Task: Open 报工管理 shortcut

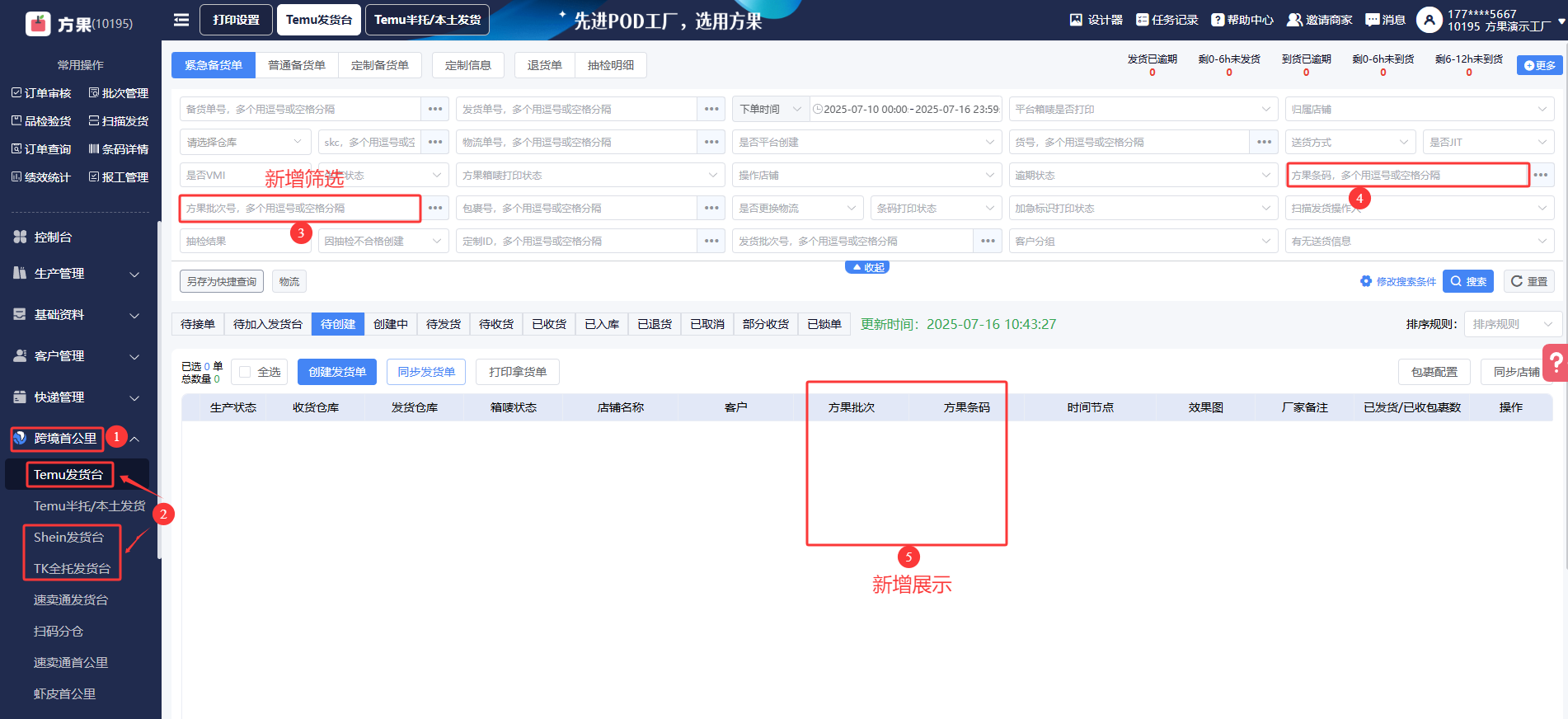Action: [119, 177]
